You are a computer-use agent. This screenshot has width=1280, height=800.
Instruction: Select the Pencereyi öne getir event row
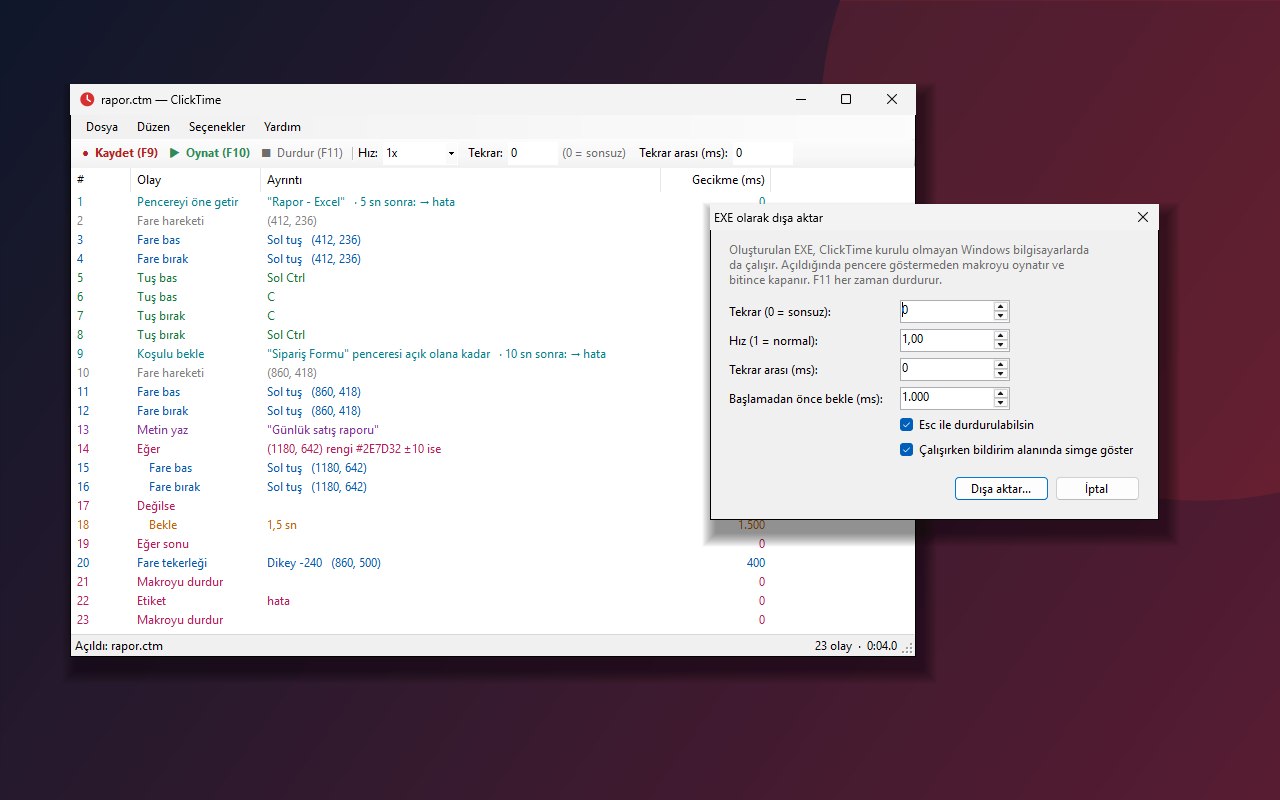(422, 202)
